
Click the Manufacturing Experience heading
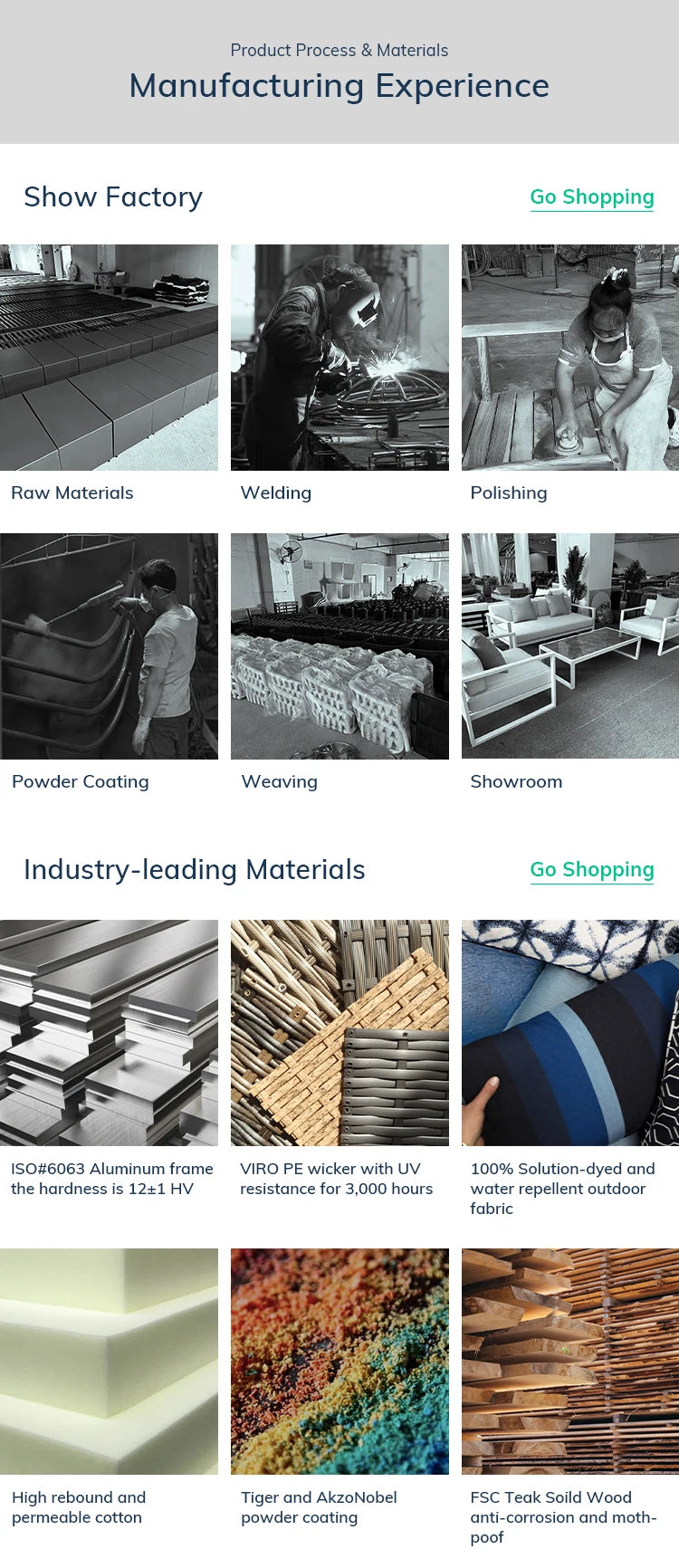pos(339,86)
